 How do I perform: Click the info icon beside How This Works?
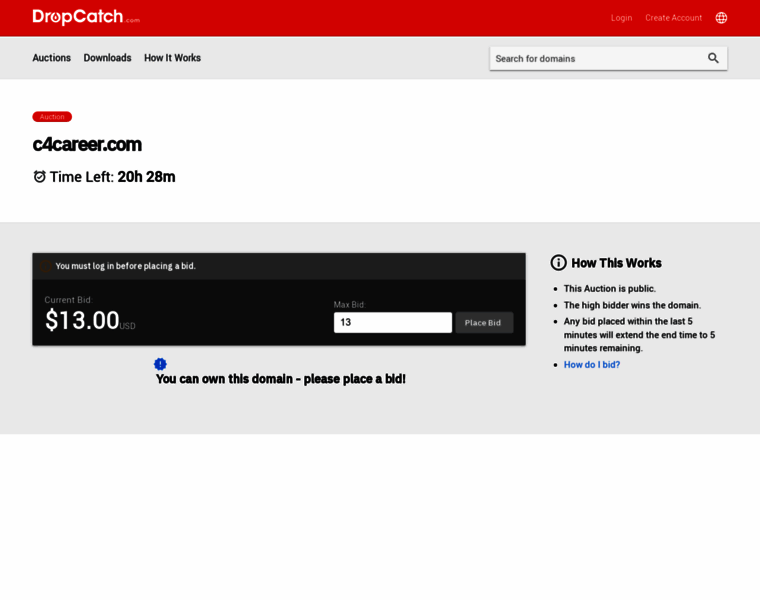[x=558, y=263]
